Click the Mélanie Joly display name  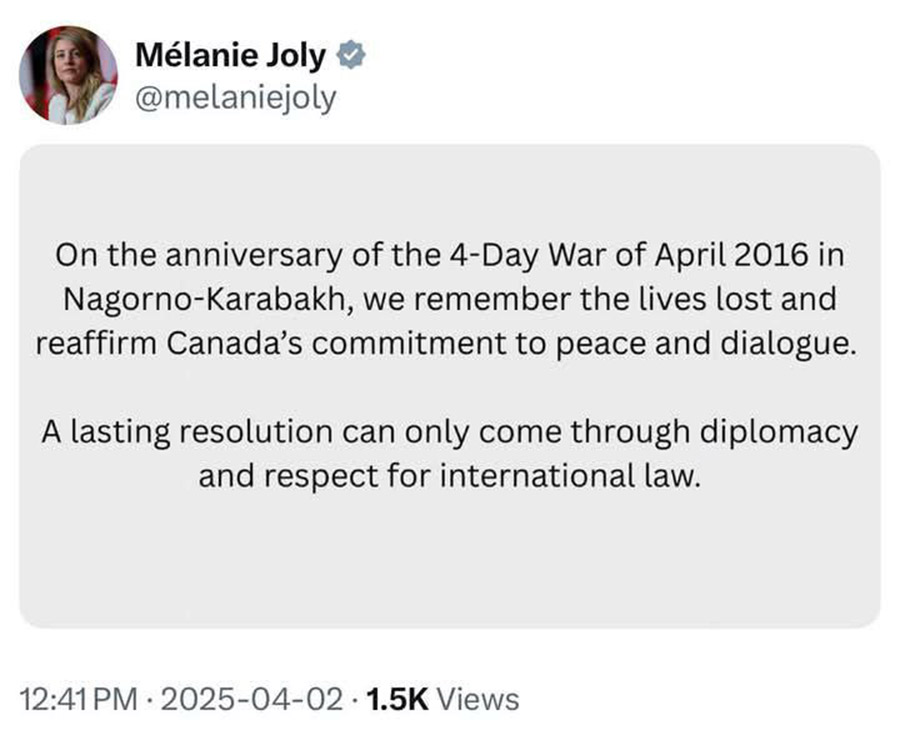click(231, 56)
